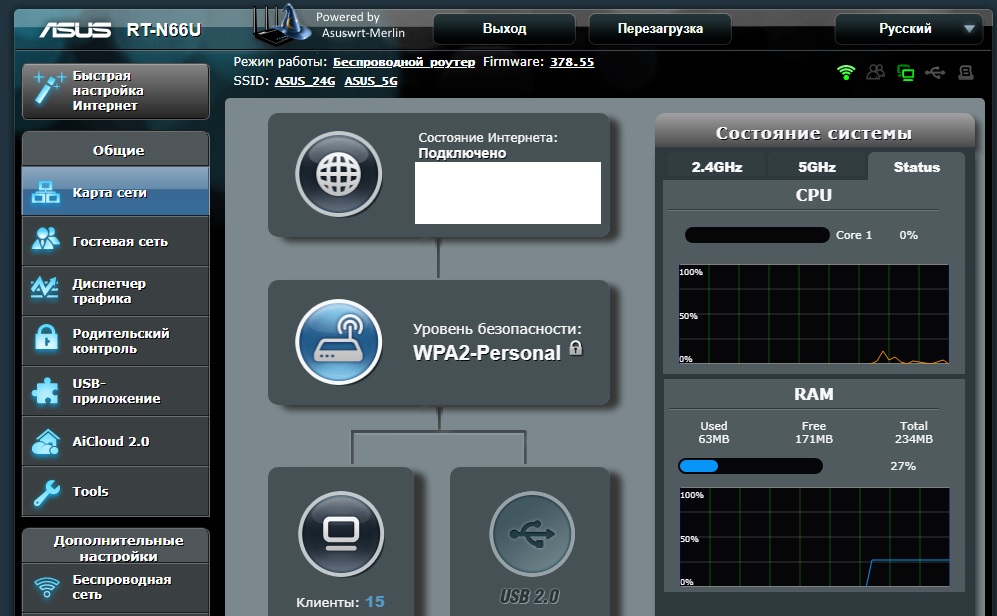997x616 pixels.
Task: Click the CPU Core 1 usage bar
Action: [x=757, y=235]
